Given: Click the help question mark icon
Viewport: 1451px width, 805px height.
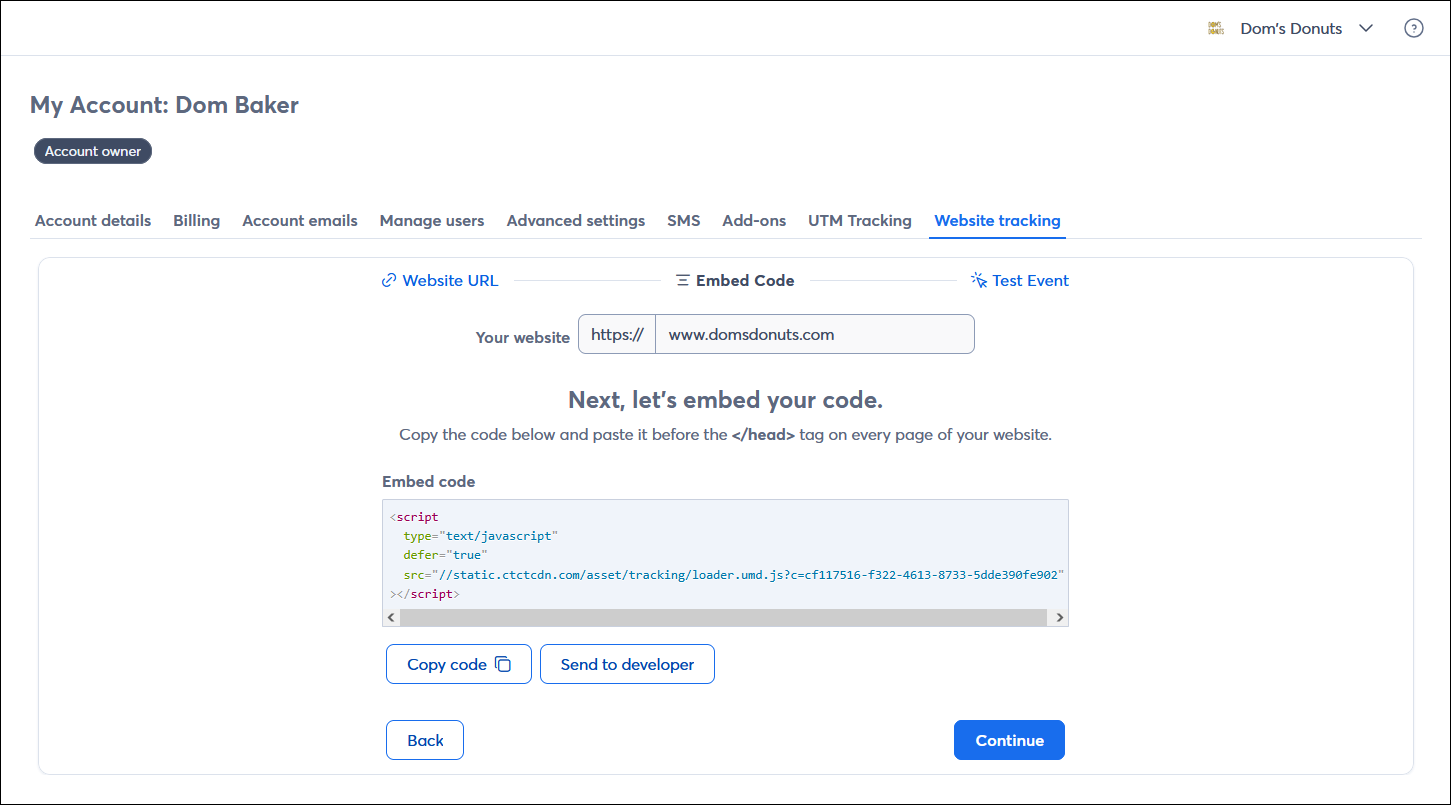Looking at the screenshot, I should [x=1413, y=28].
